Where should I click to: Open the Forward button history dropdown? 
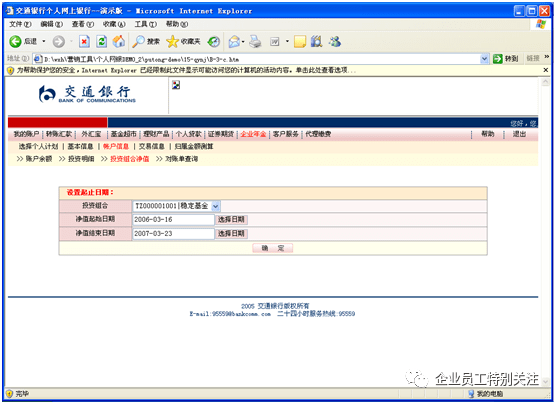[71, 41]
